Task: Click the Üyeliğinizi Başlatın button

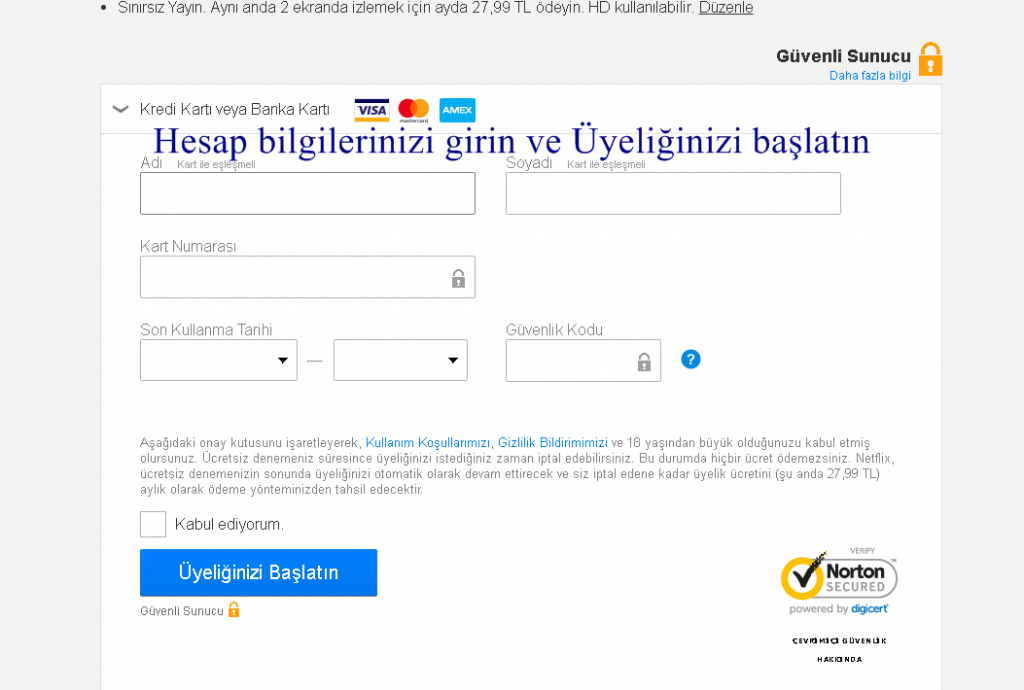Action: tap(259, 572)
